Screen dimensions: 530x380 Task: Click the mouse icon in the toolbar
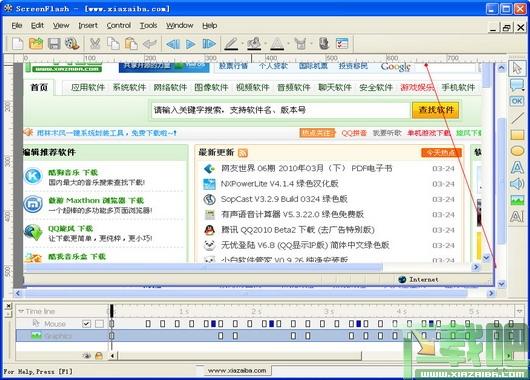(x=324, y=44)
